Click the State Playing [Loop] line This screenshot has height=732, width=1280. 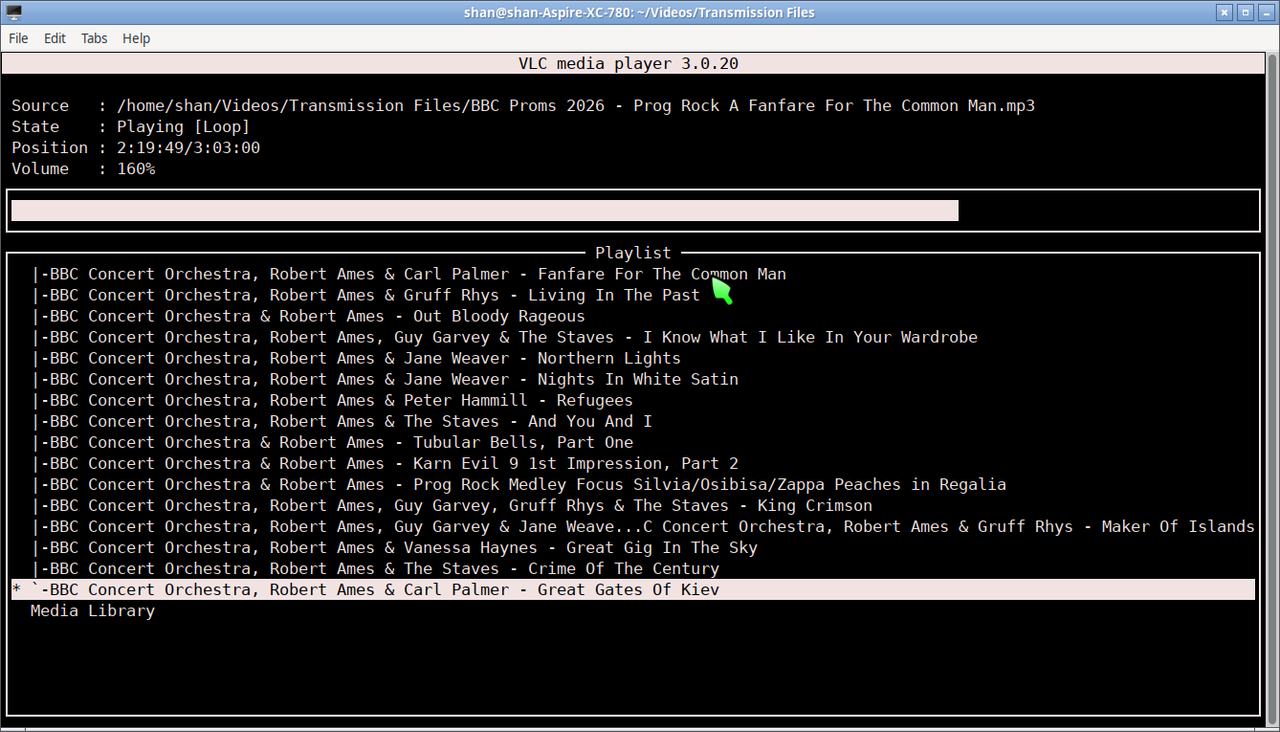131,127
